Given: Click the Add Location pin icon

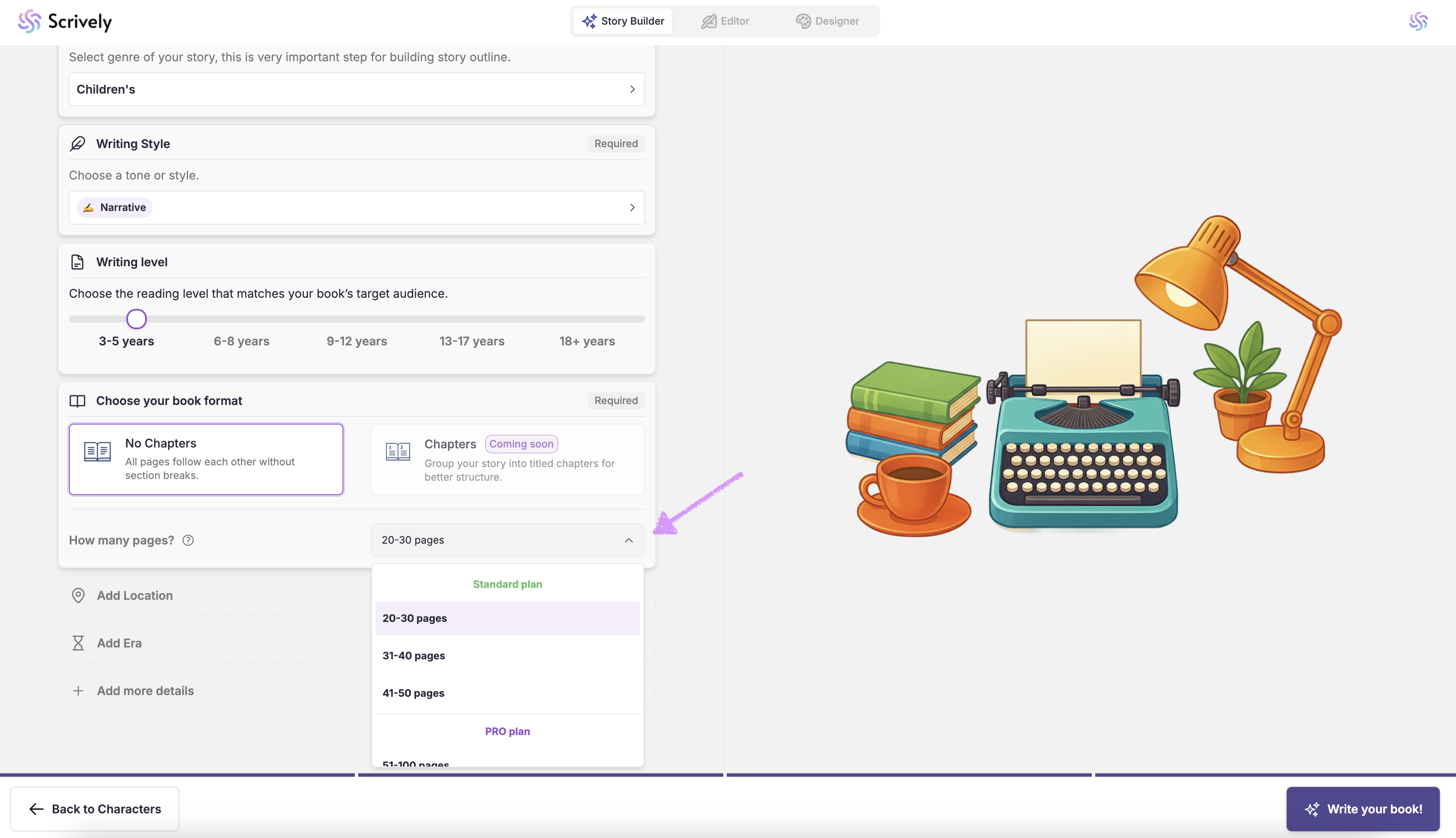Looking at the screenshot, I should (78, 596).
